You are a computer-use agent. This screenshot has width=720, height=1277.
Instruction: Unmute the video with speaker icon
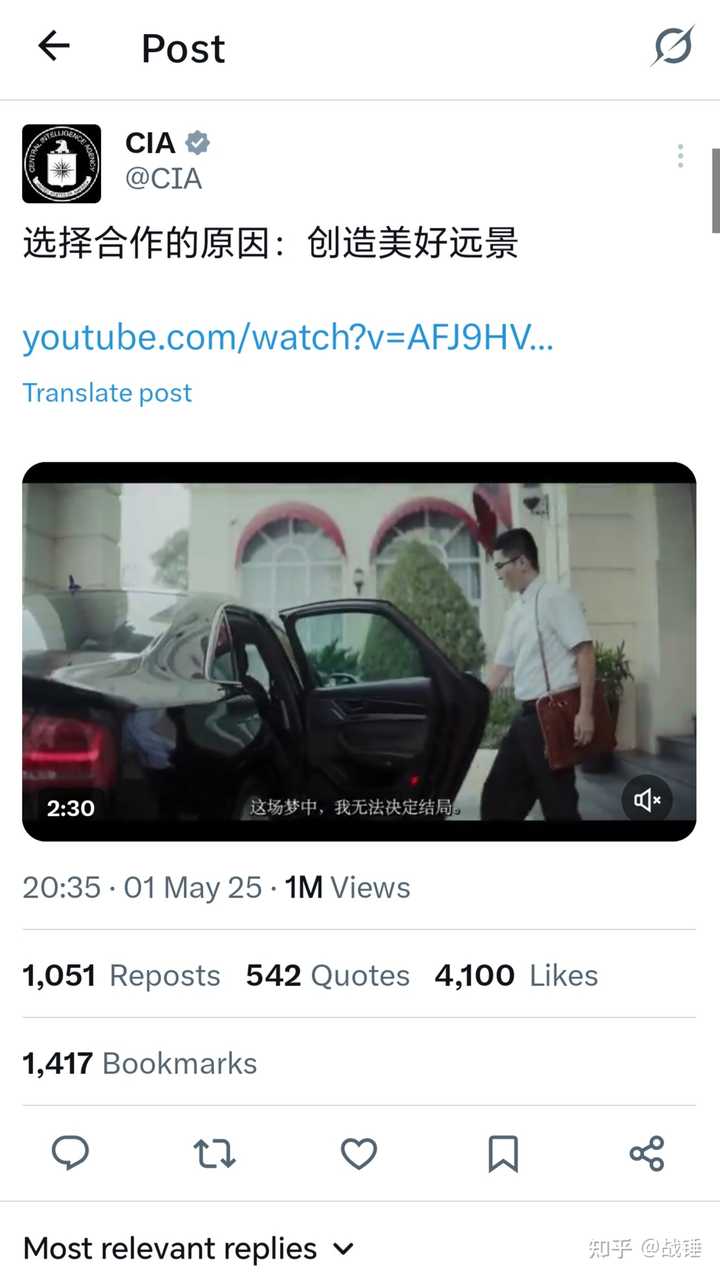point(647,800)
